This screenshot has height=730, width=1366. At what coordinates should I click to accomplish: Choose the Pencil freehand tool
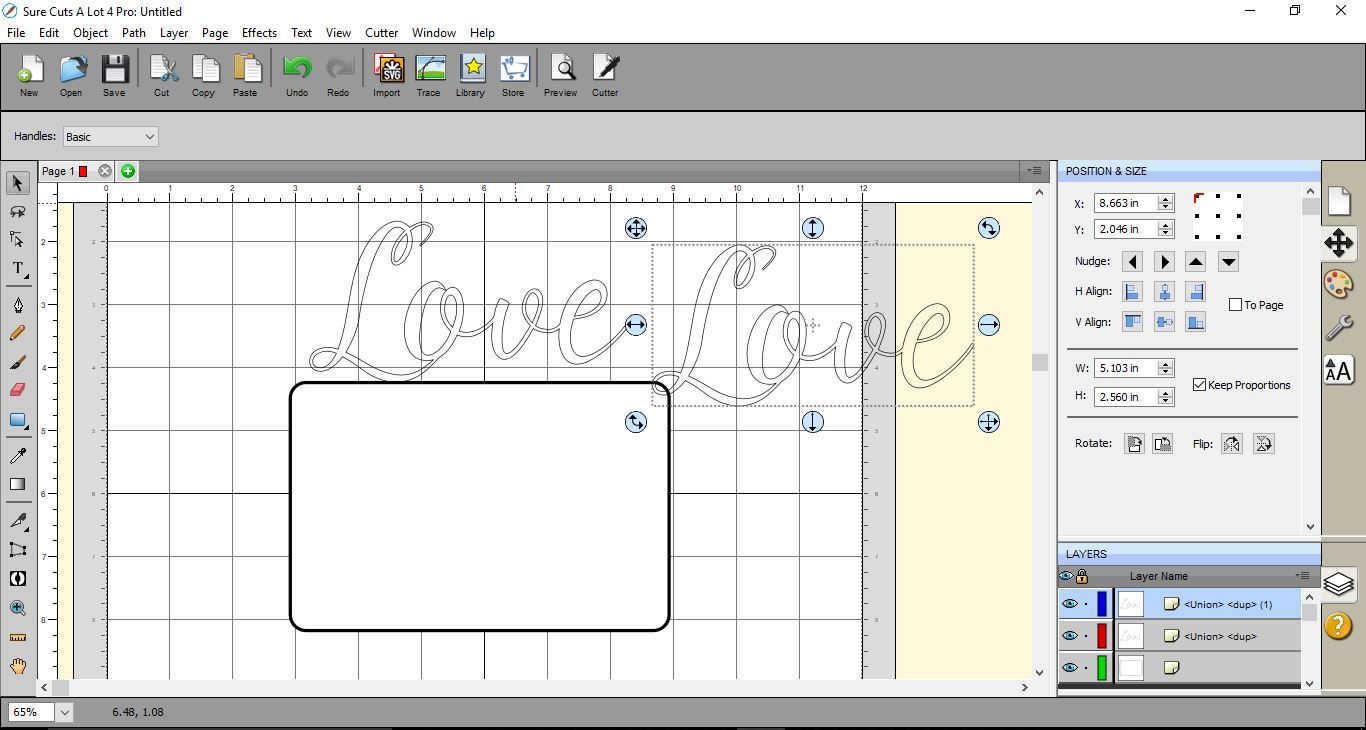click(x=17, y=333)
